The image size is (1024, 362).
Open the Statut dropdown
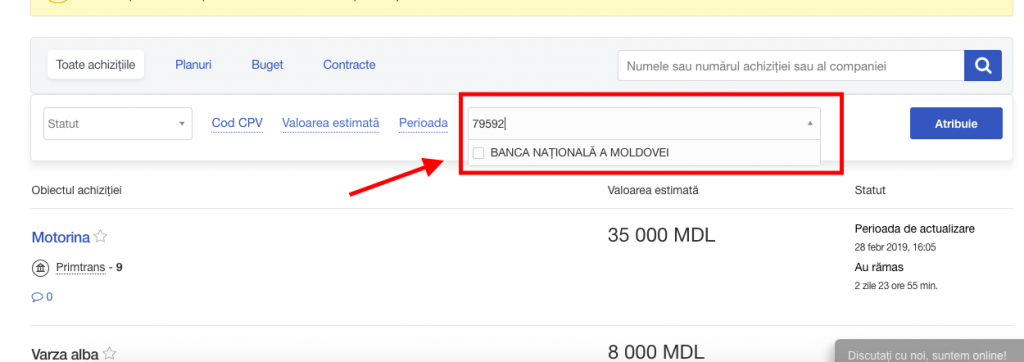118,123
